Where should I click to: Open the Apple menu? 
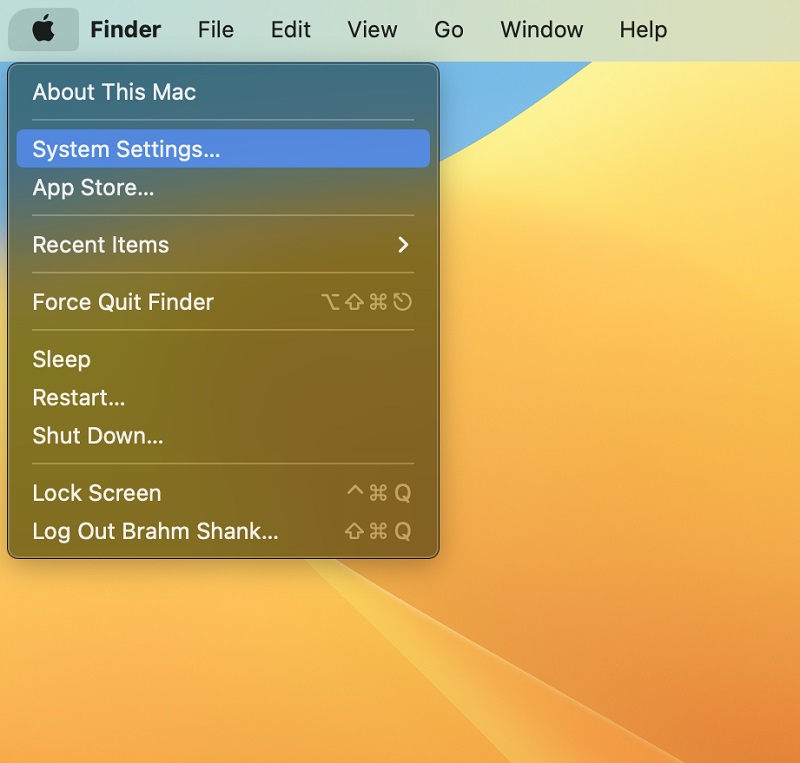click(x=41, y=29)
